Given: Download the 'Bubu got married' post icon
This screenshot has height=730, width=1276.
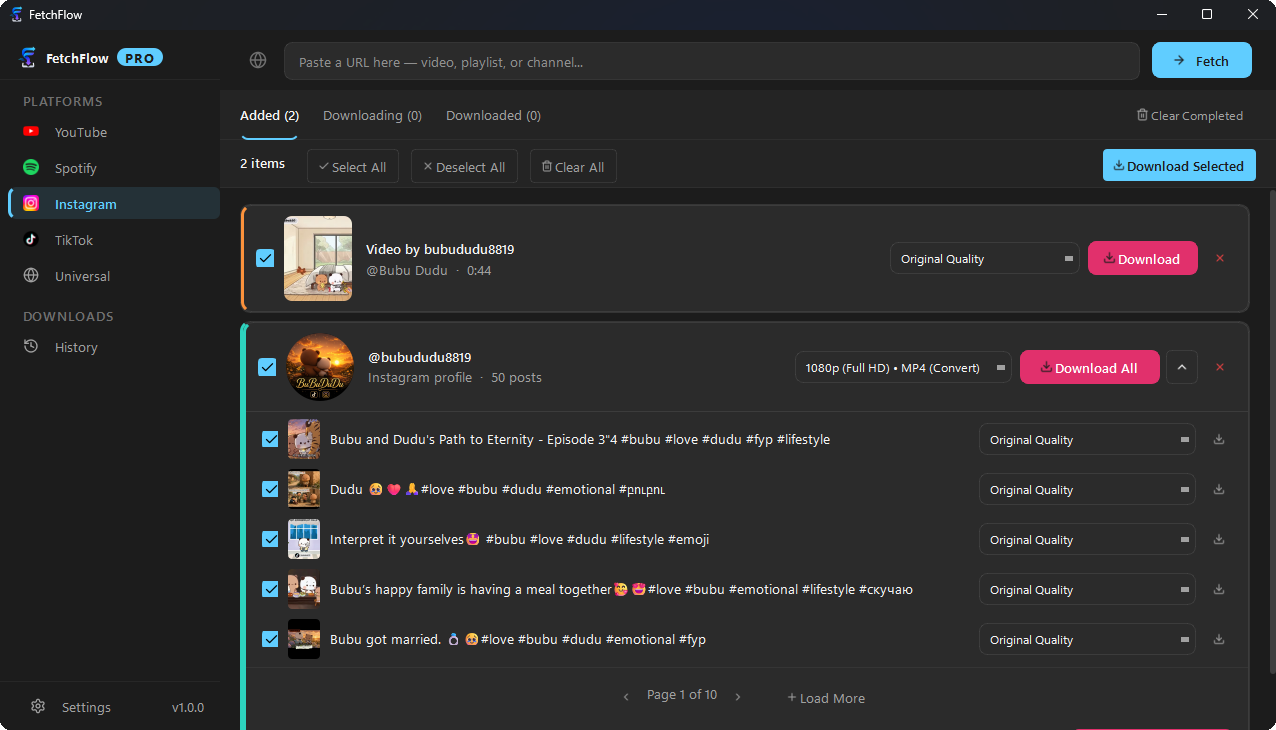Looking at the screenshot, I should [1219, 639].
